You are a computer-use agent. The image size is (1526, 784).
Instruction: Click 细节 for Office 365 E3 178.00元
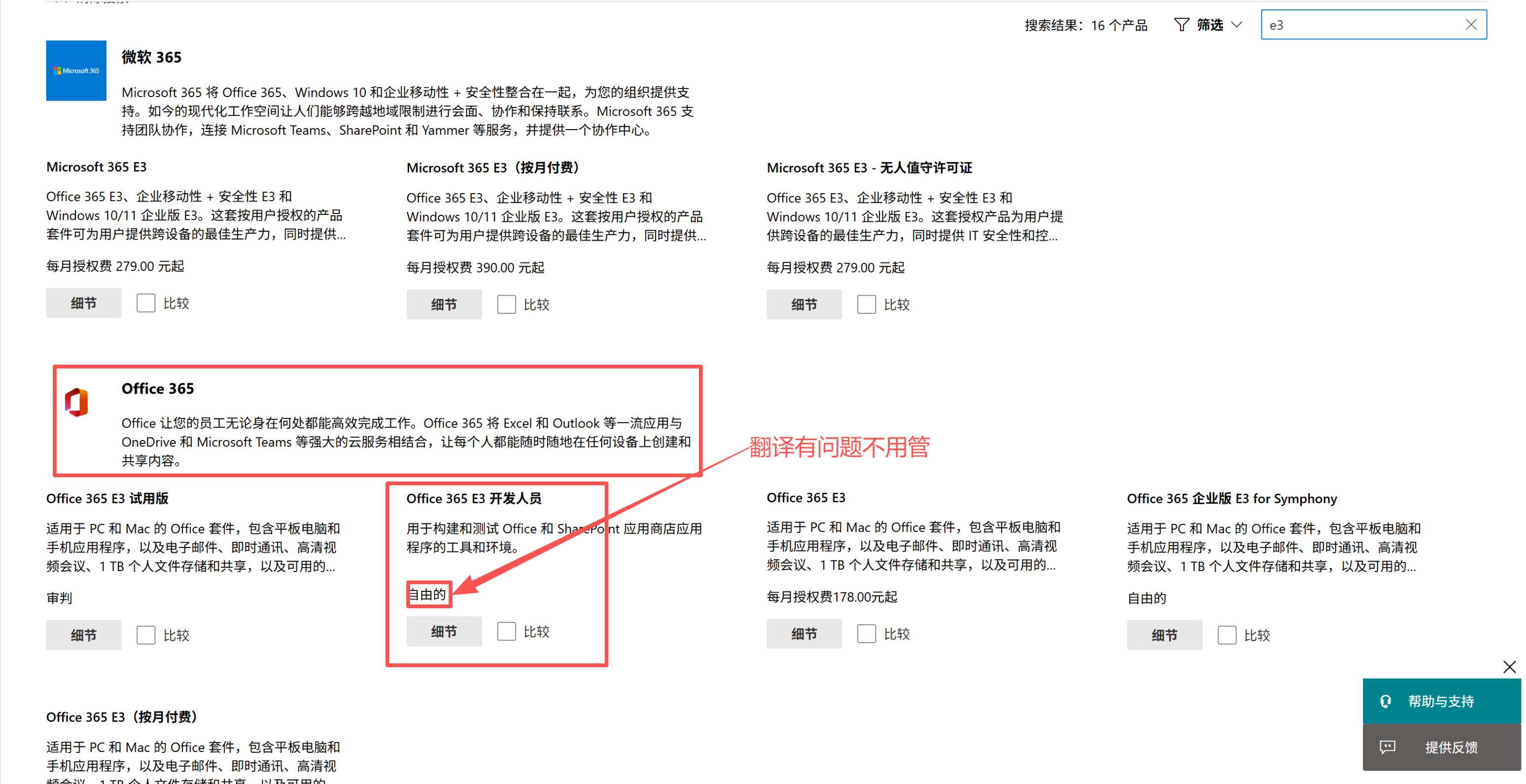[803, 634]
